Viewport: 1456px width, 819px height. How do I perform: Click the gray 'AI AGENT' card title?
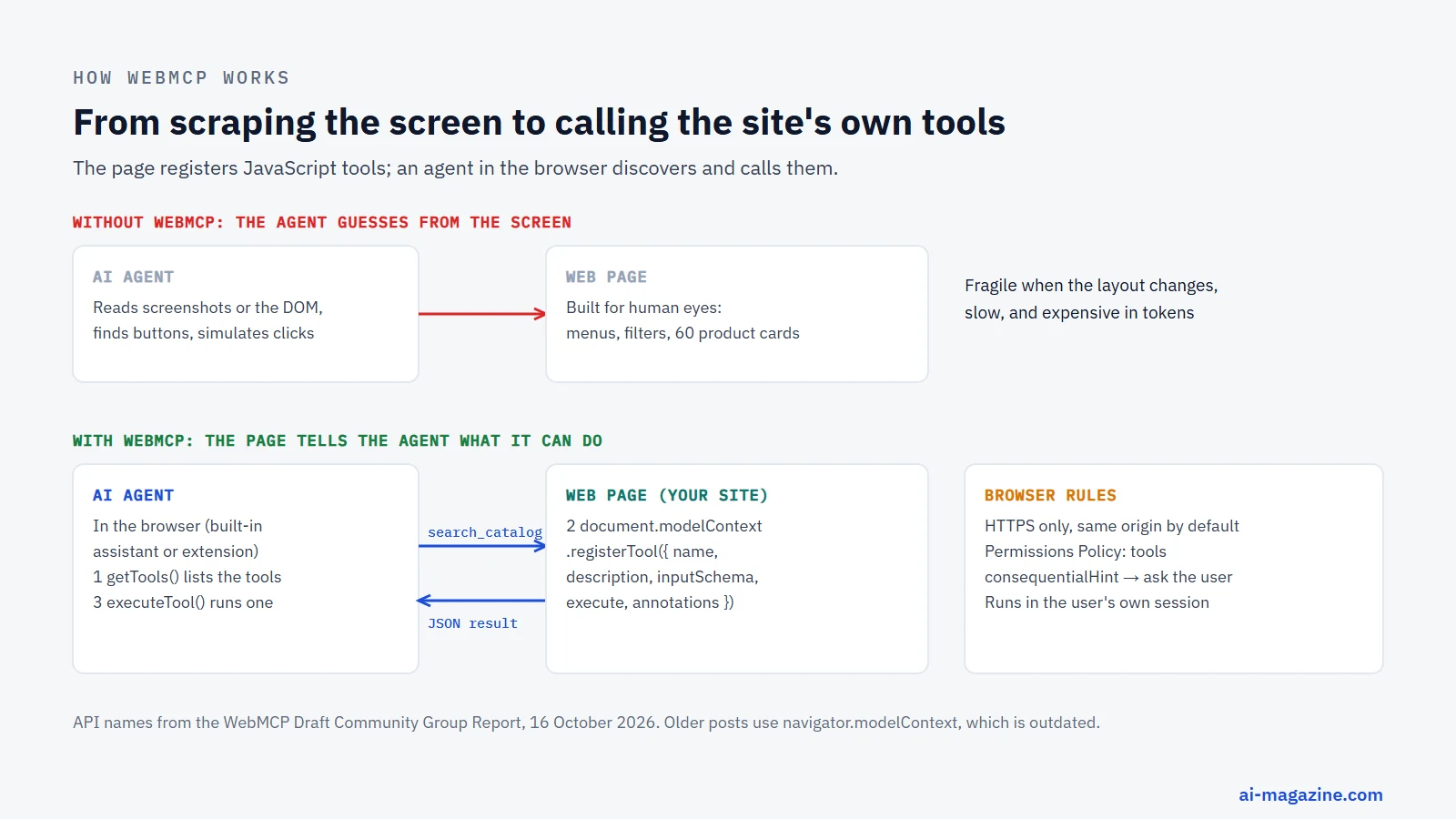pos(133,277)
